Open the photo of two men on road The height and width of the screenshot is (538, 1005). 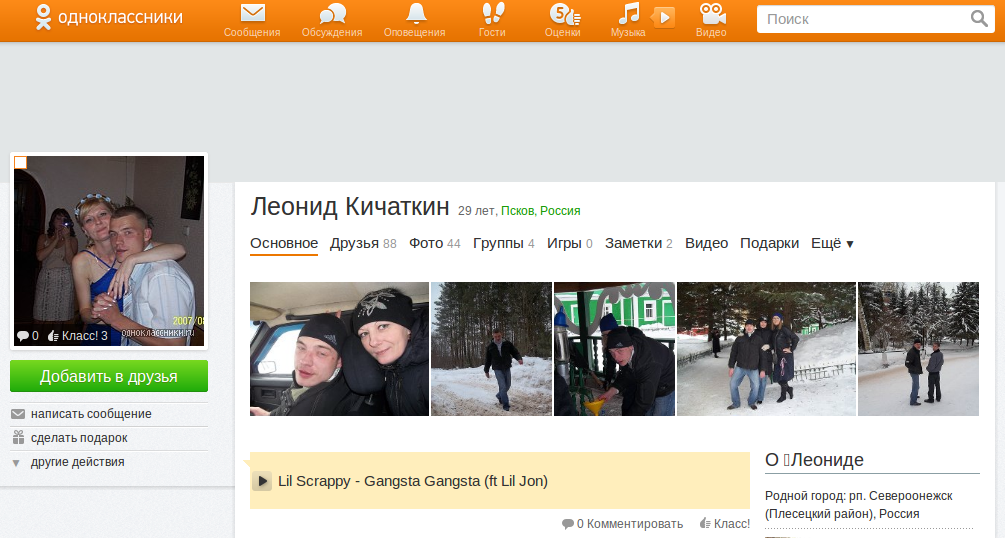tap(918, 349)
